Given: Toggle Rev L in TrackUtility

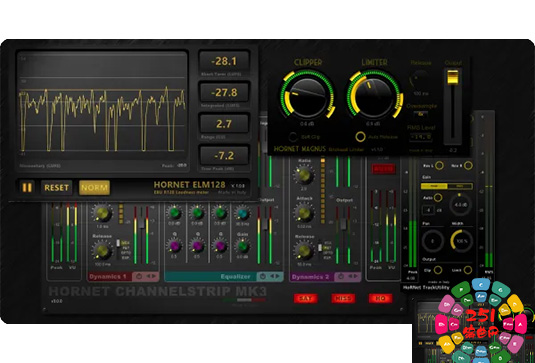Looking at the screenshot, I should (x=439, y=166).
